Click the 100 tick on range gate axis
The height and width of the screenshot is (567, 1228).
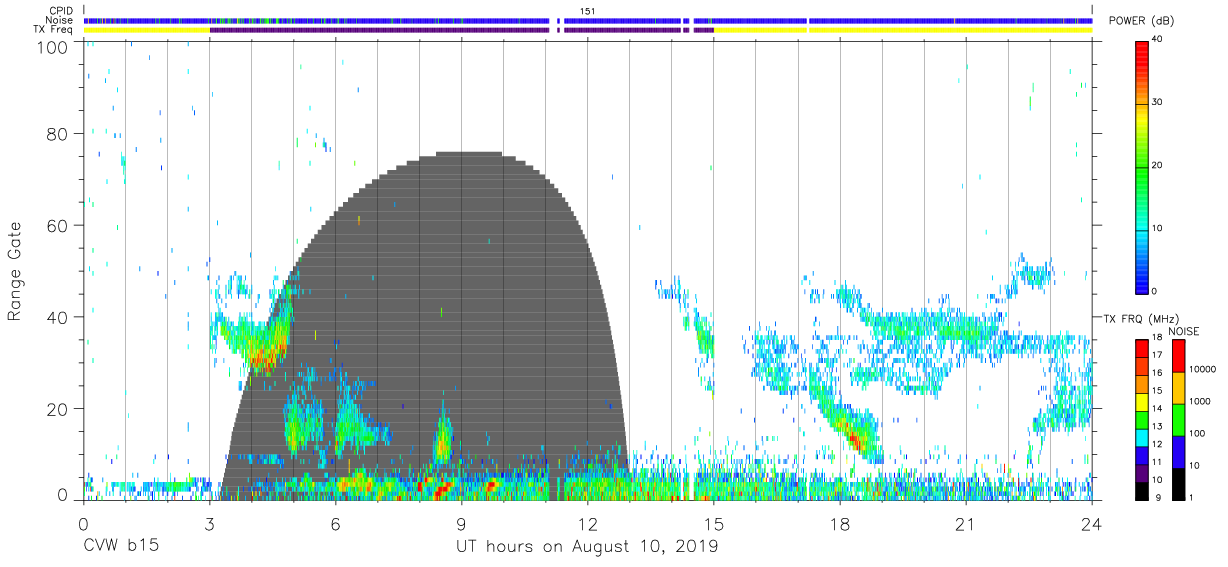coord(53,46)
